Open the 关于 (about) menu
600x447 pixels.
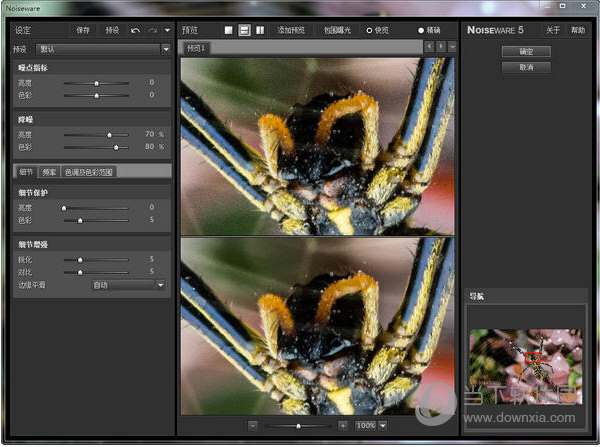553,30
